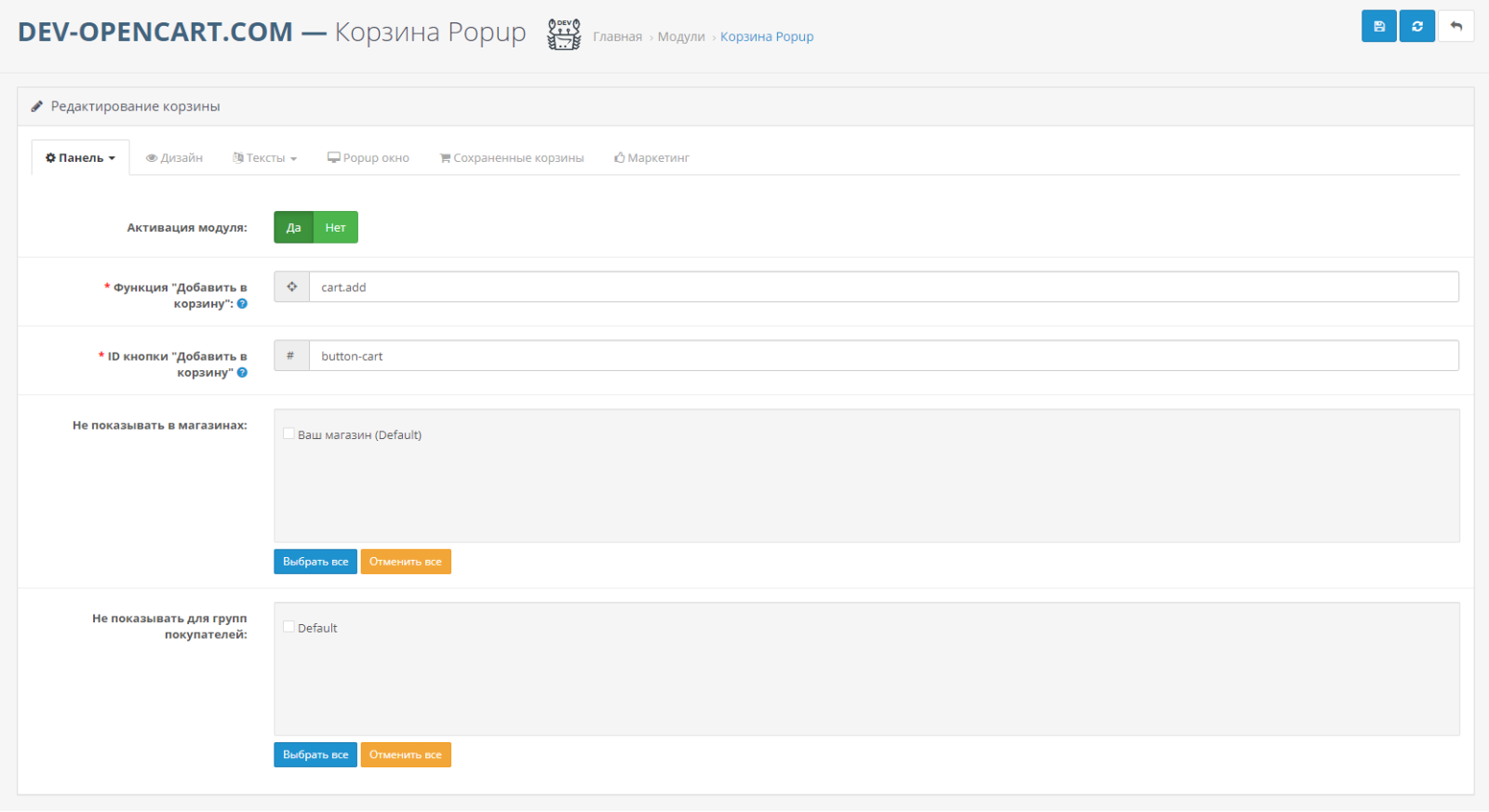Click the crosshair addon before cart.add field
This screenshot has height=812, width=1489.
click(x=291, y=286)
